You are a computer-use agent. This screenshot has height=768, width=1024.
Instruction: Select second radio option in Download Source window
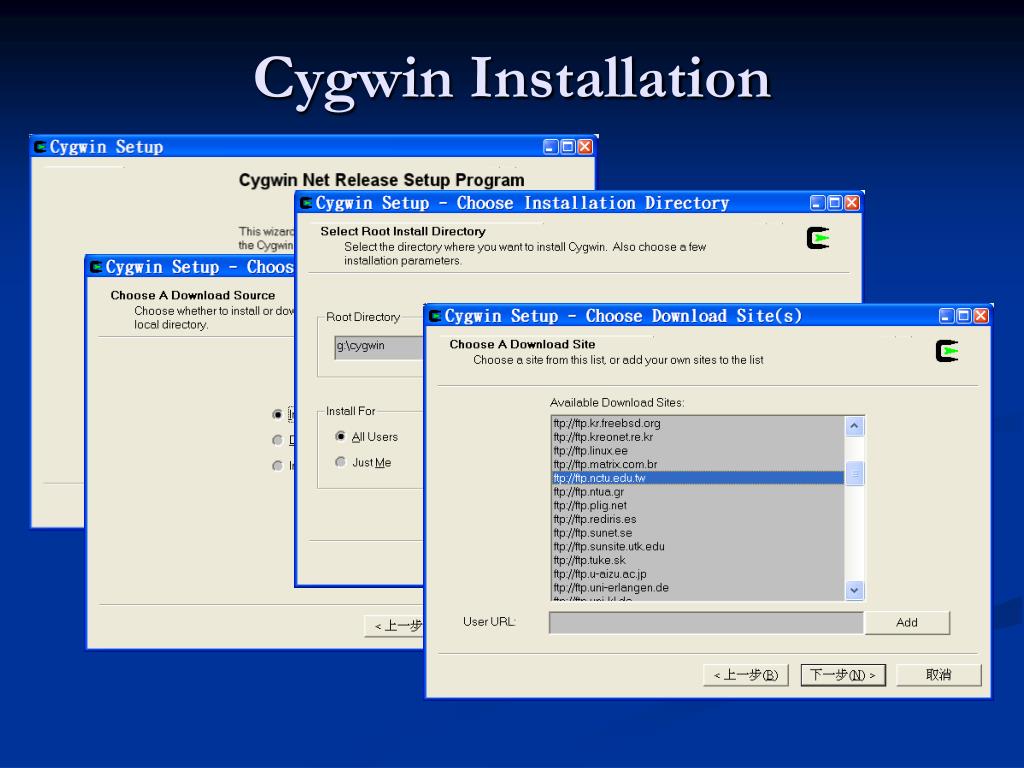(x=277, y=440)
